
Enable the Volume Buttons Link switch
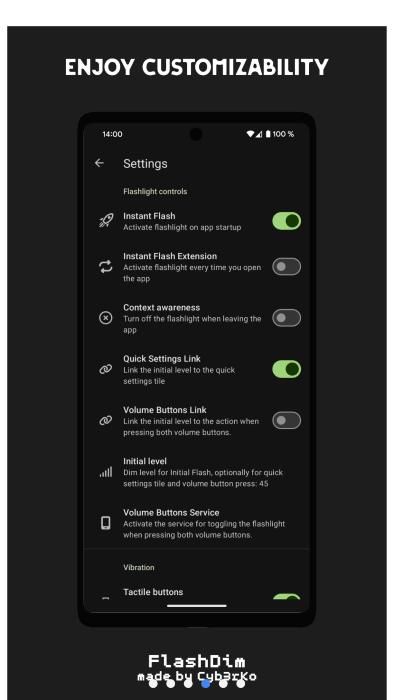tap(286, 421)
